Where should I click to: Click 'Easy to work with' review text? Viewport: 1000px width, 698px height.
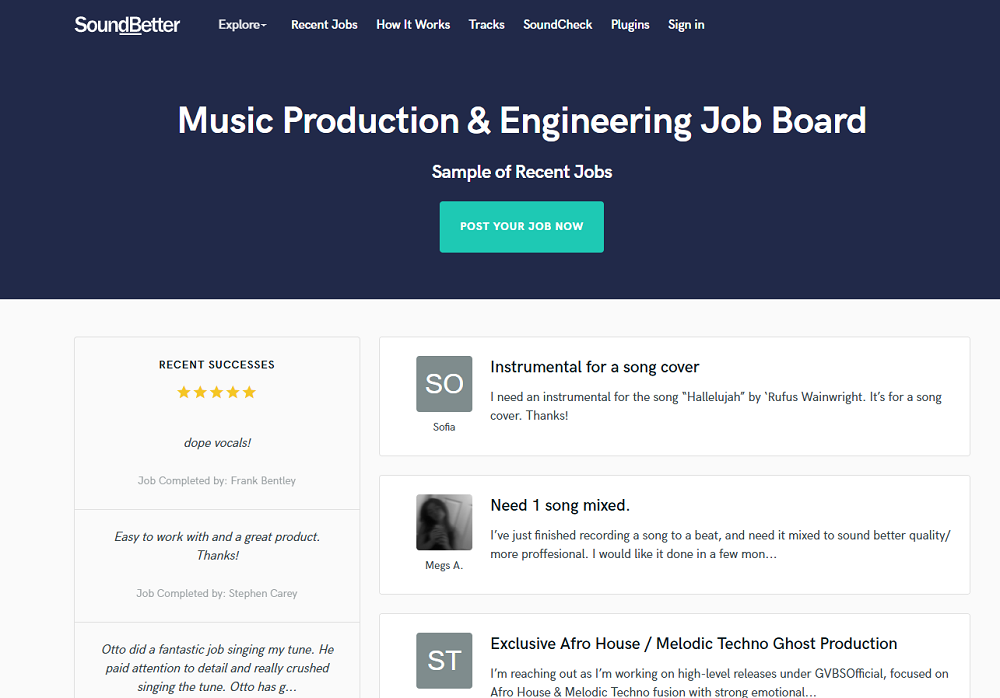pos(217,546)
